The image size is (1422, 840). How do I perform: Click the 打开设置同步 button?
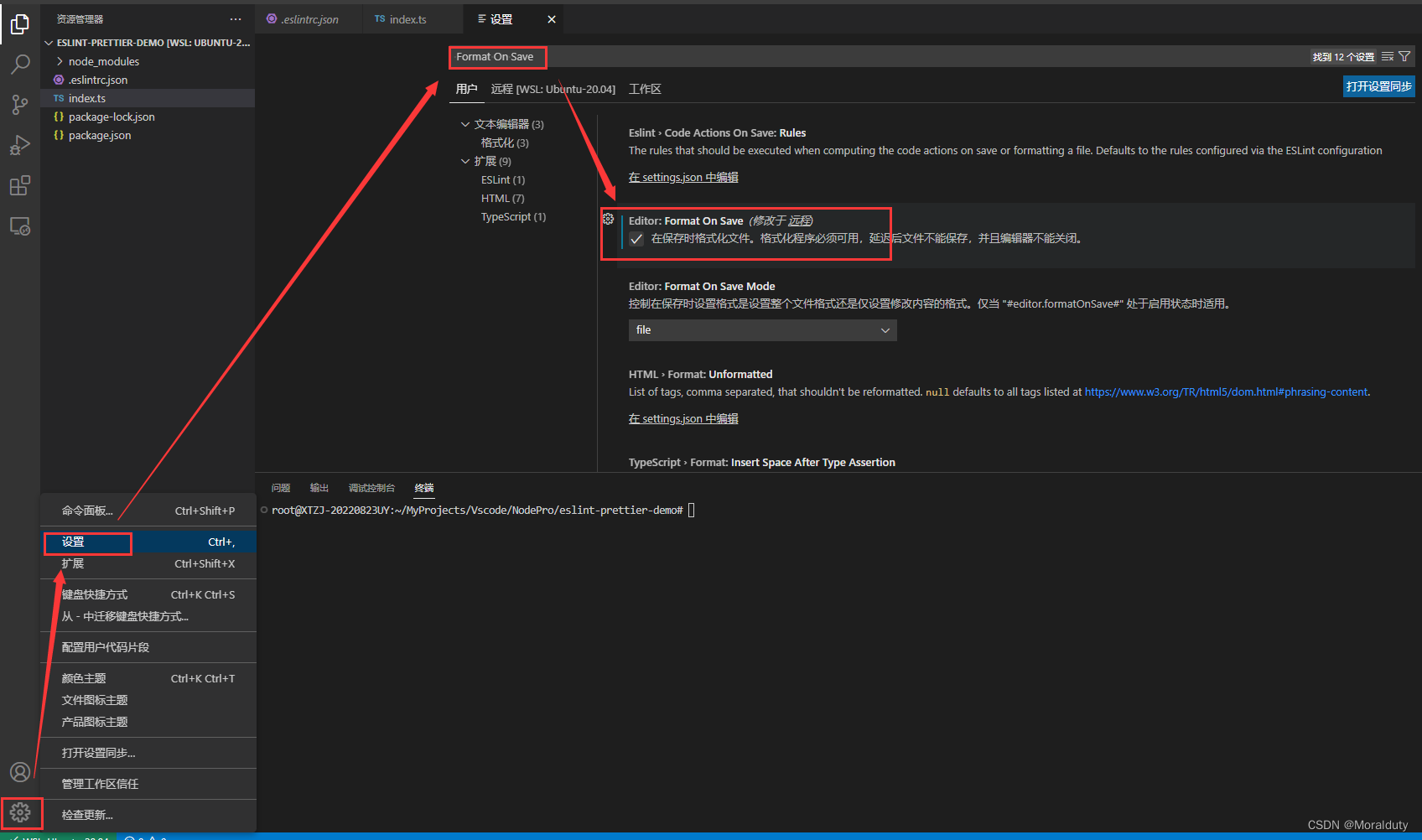click(1378, 86)
